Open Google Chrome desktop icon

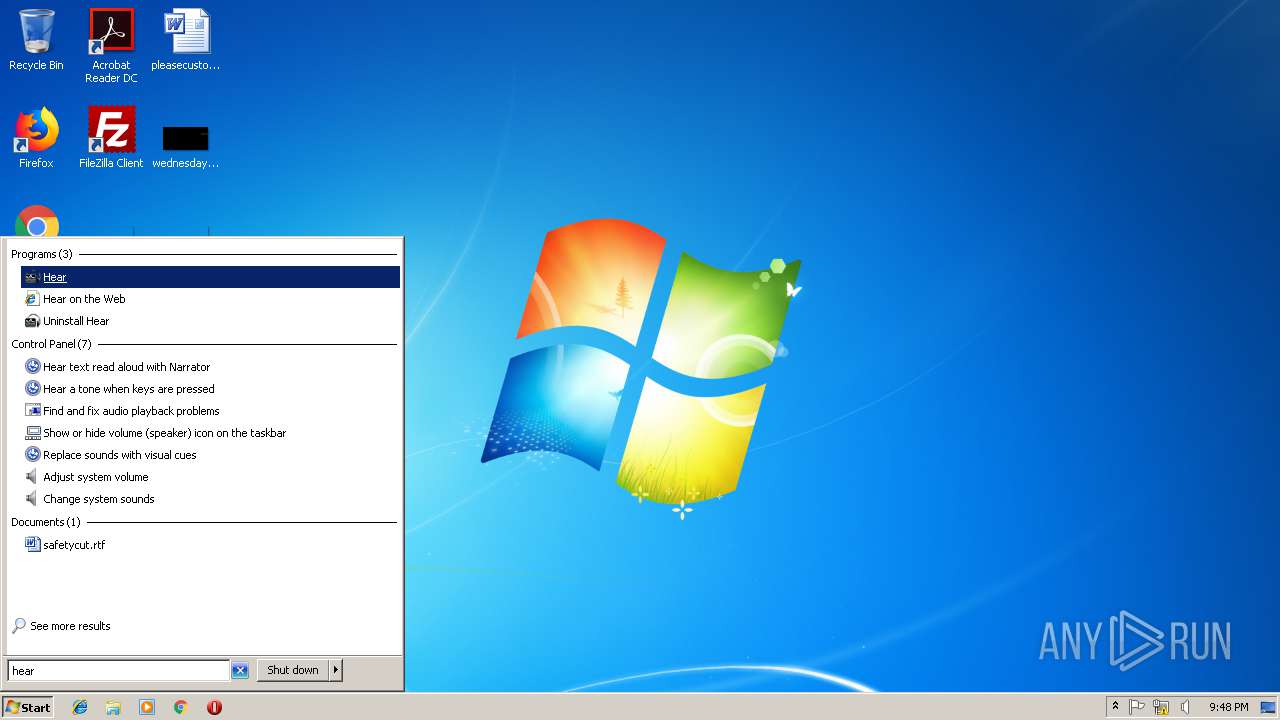36,222
